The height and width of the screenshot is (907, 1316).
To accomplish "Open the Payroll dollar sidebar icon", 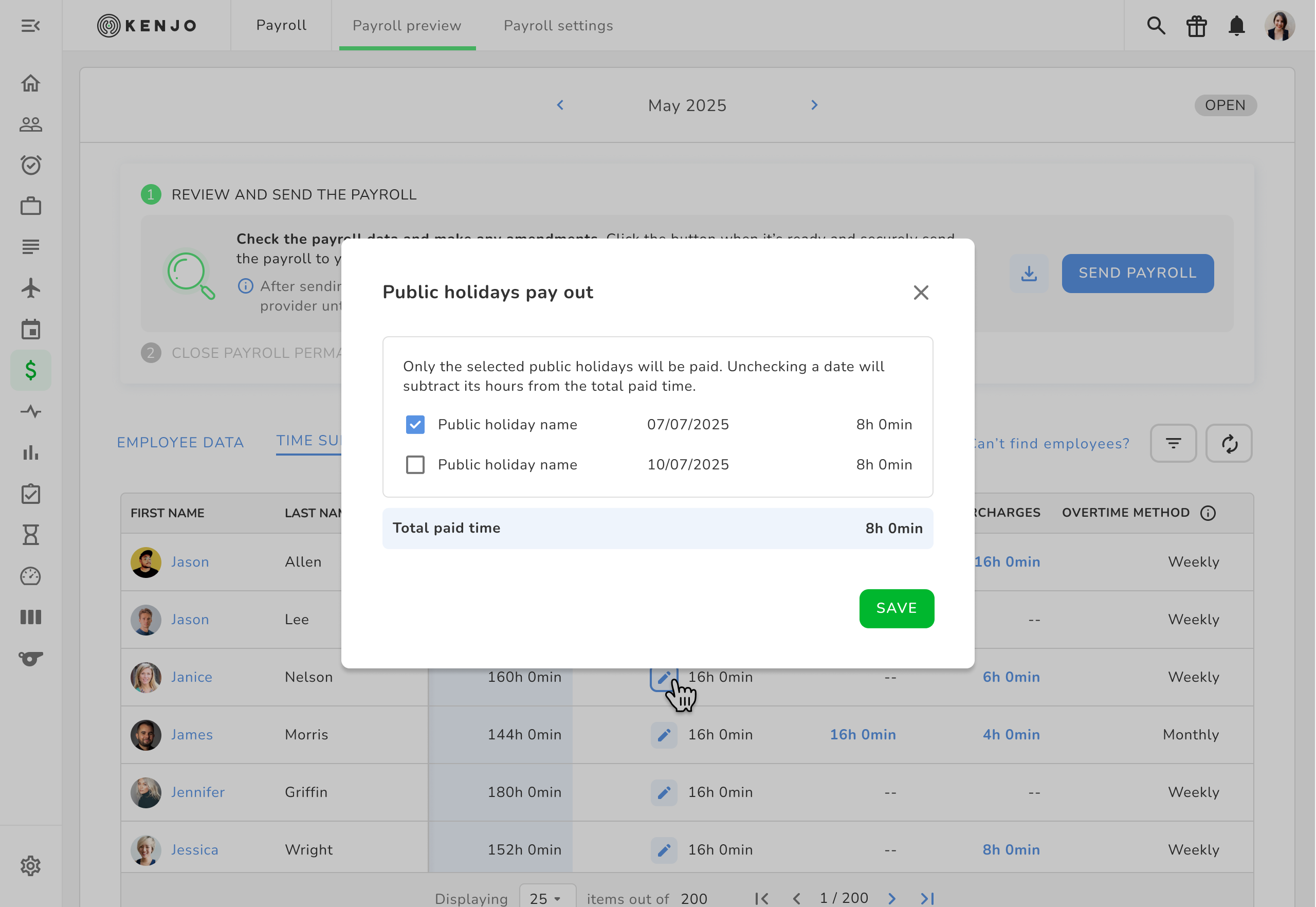I will tap(31, 371).
